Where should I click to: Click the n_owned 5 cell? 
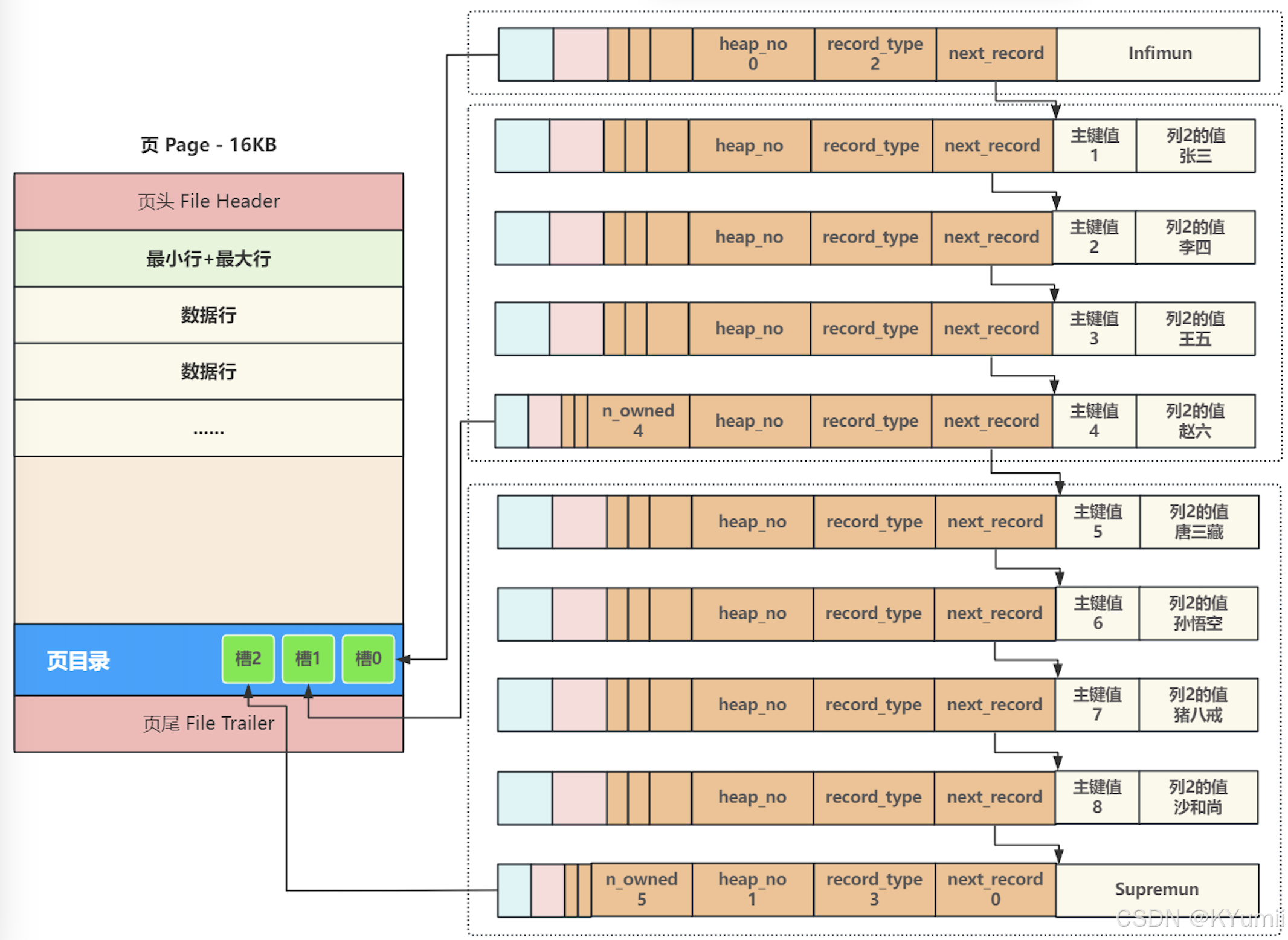pyautogui.click(x=642, y=890)
